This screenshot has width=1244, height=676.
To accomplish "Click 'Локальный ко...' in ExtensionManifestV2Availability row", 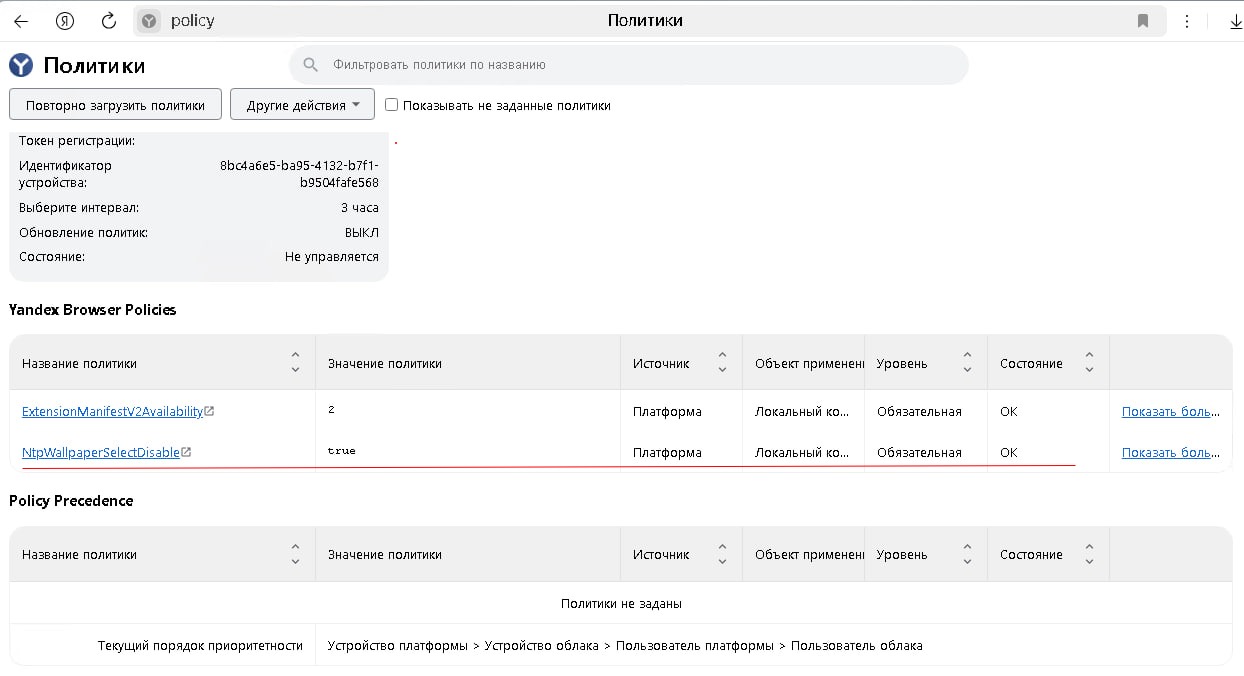I will (x=802, y=411).
